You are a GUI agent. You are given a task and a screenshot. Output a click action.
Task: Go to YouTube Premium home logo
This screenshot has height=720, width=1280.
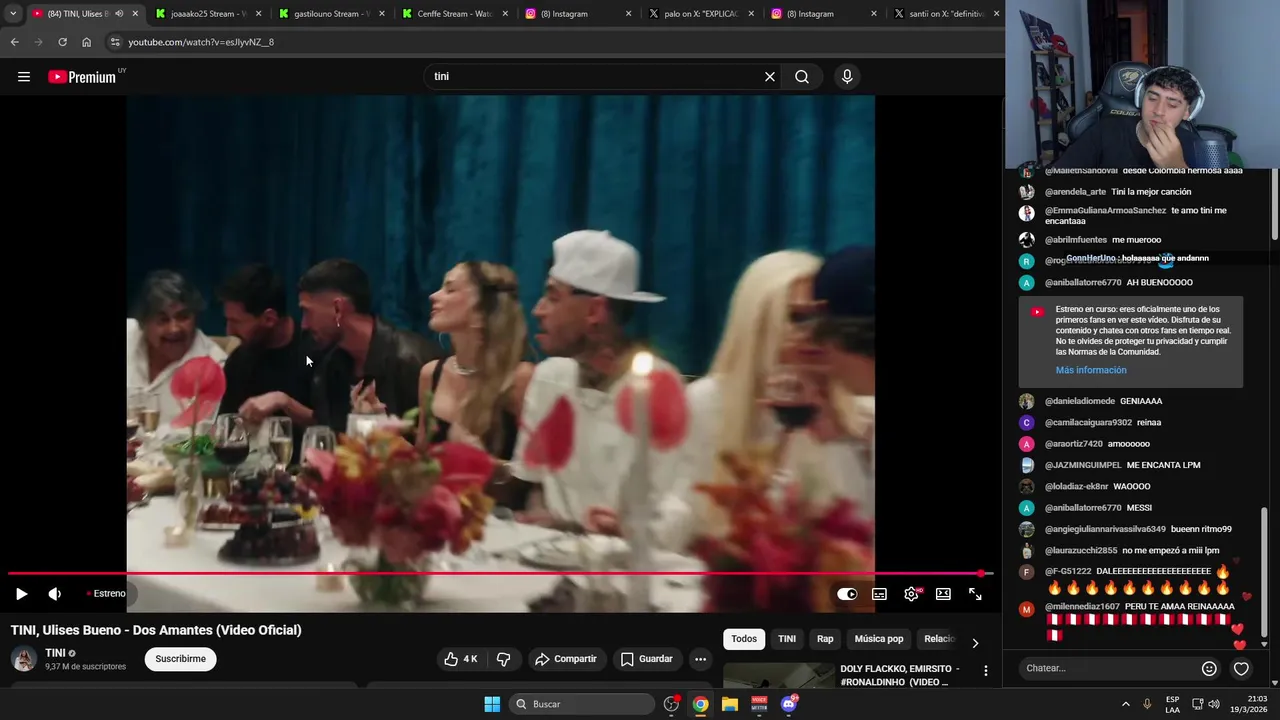[x=82, y=77]
